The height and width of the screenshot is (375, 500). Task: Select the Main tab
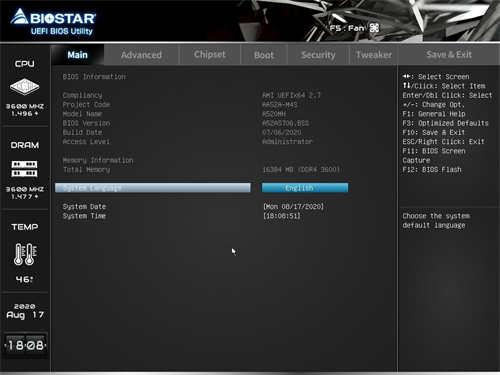tap(77, 55)
